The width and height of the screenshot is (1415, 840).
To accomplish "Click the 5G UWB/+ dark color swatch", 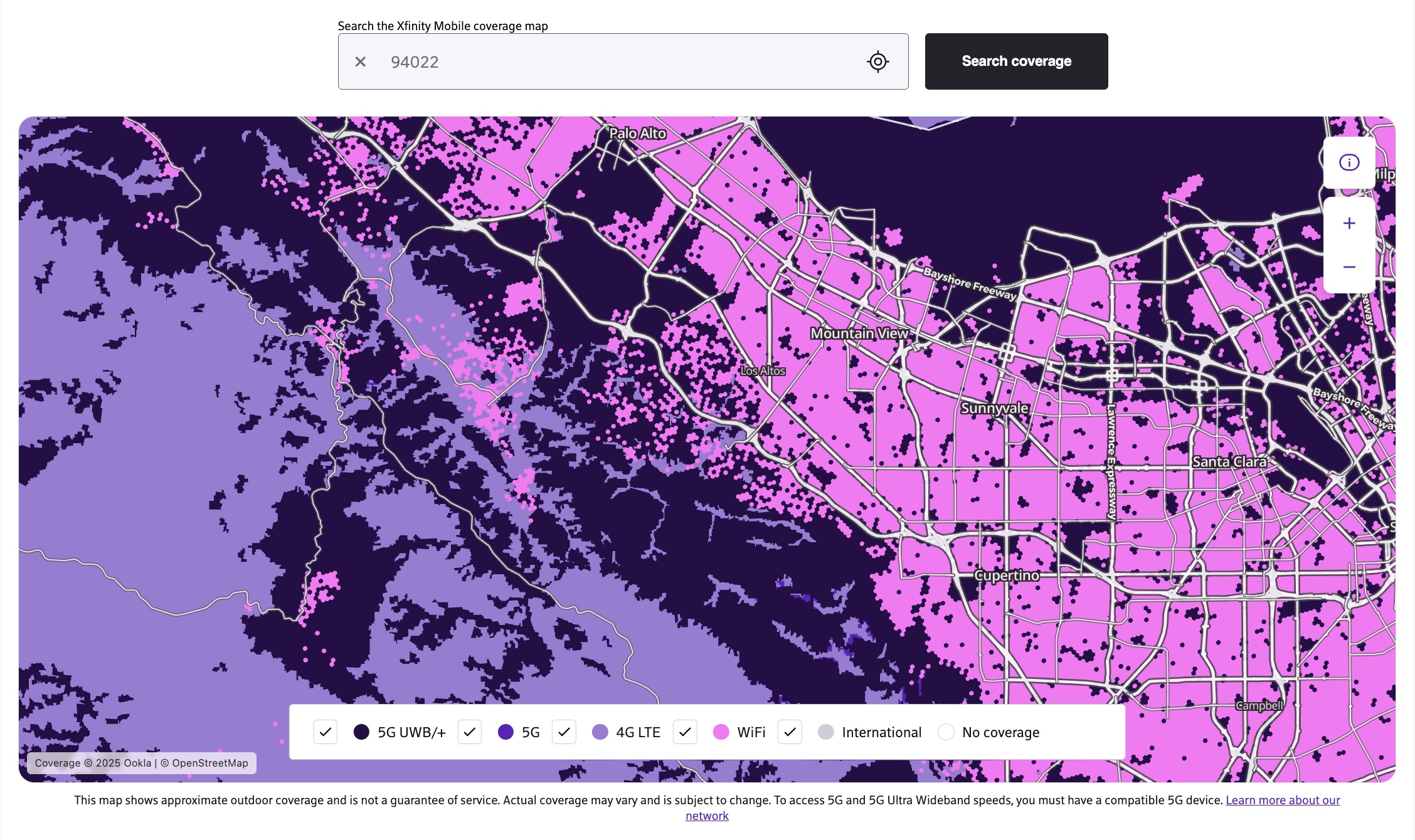I will click(361, 732).
